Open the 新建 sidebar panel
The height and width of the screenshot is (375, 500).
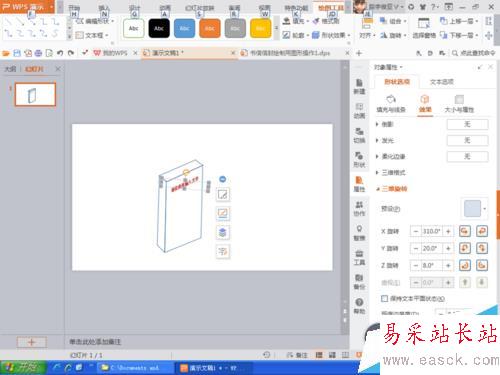coord(359,86)
